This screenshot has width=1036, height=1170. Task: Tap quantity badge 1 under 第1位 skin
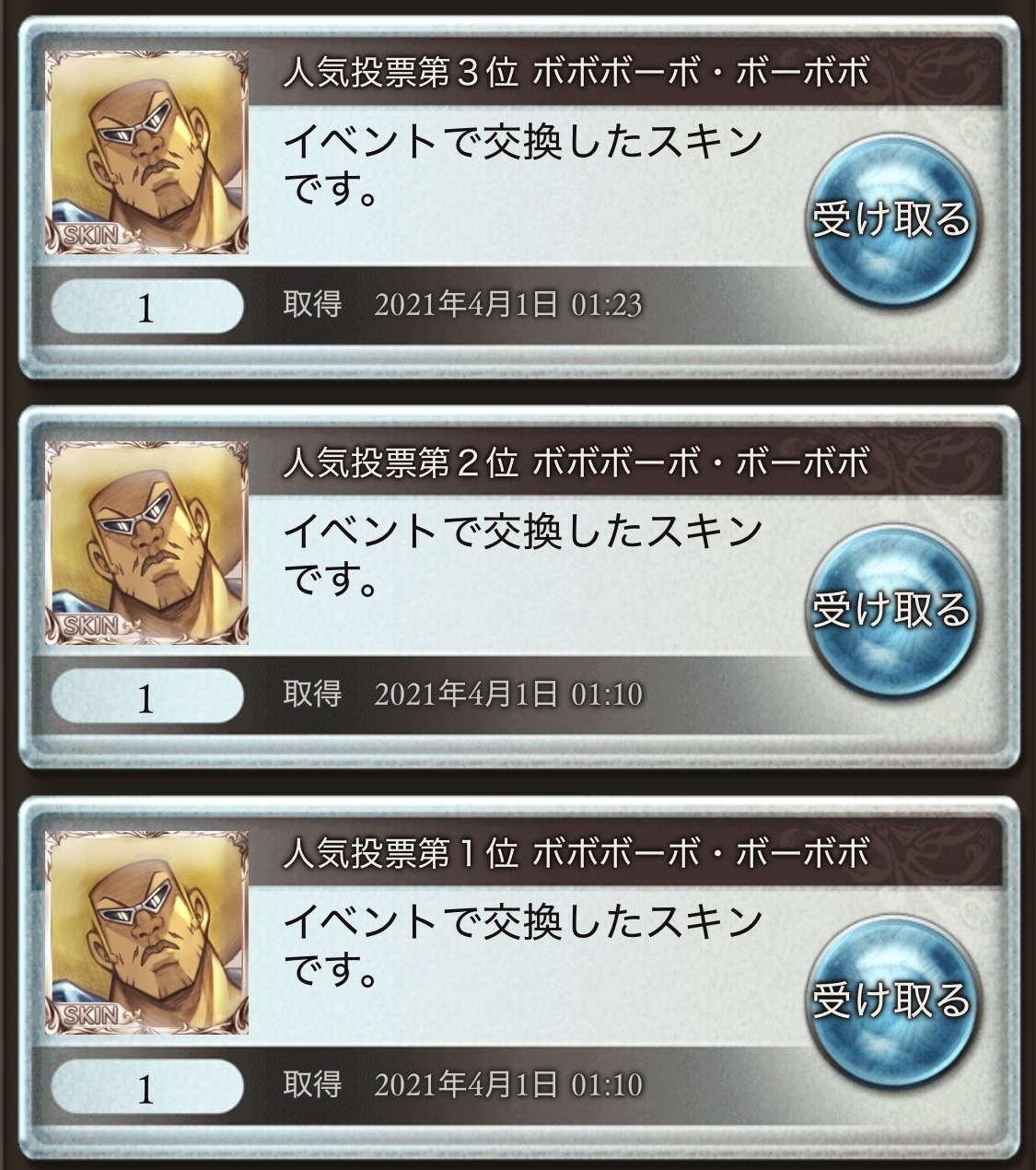tap(147, 1088)
